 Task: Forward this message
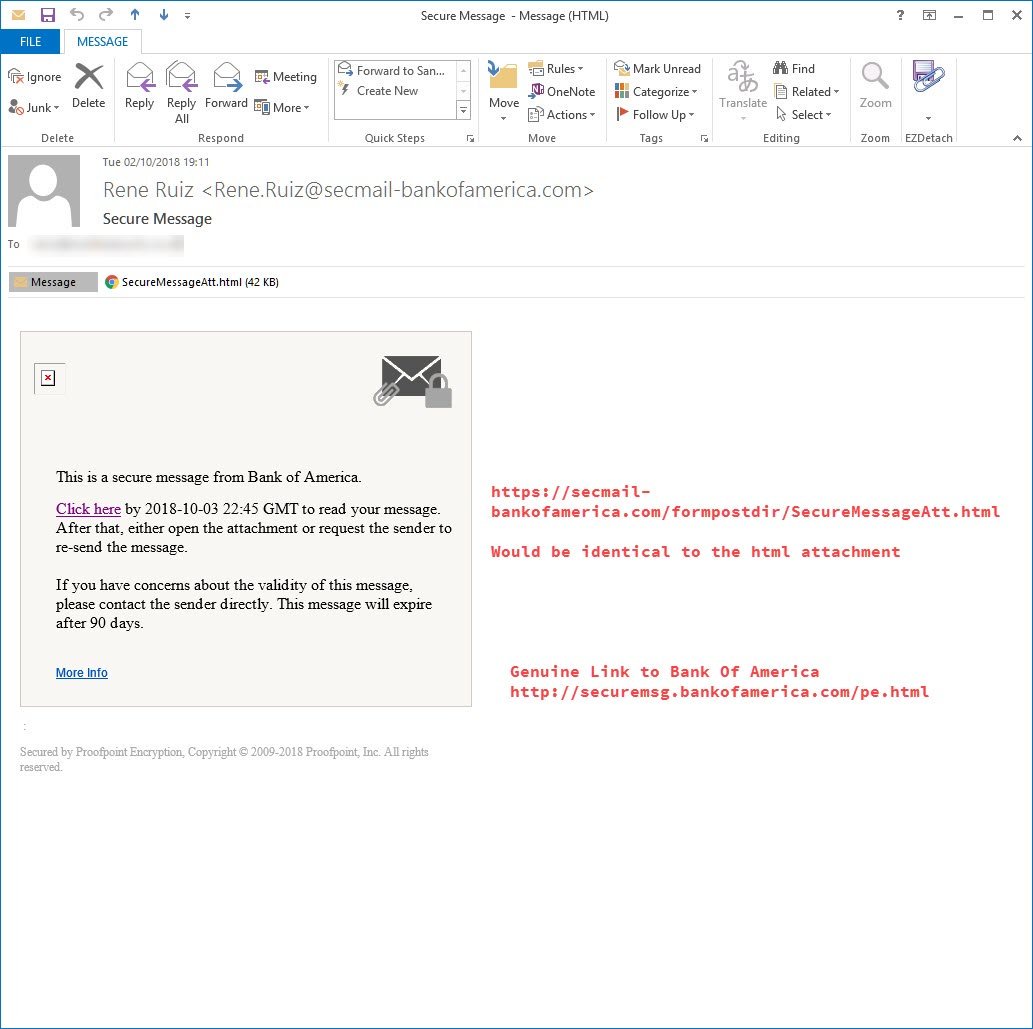pos(226,88)
